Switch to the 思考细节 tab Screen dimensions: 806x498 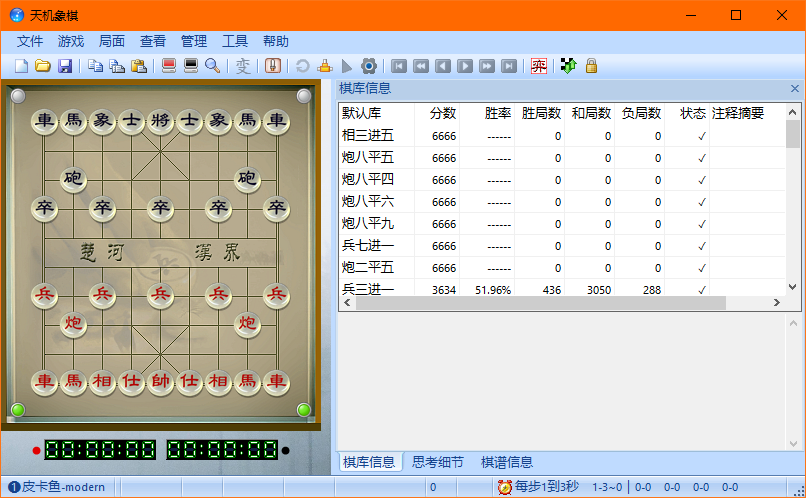point(437,462)
